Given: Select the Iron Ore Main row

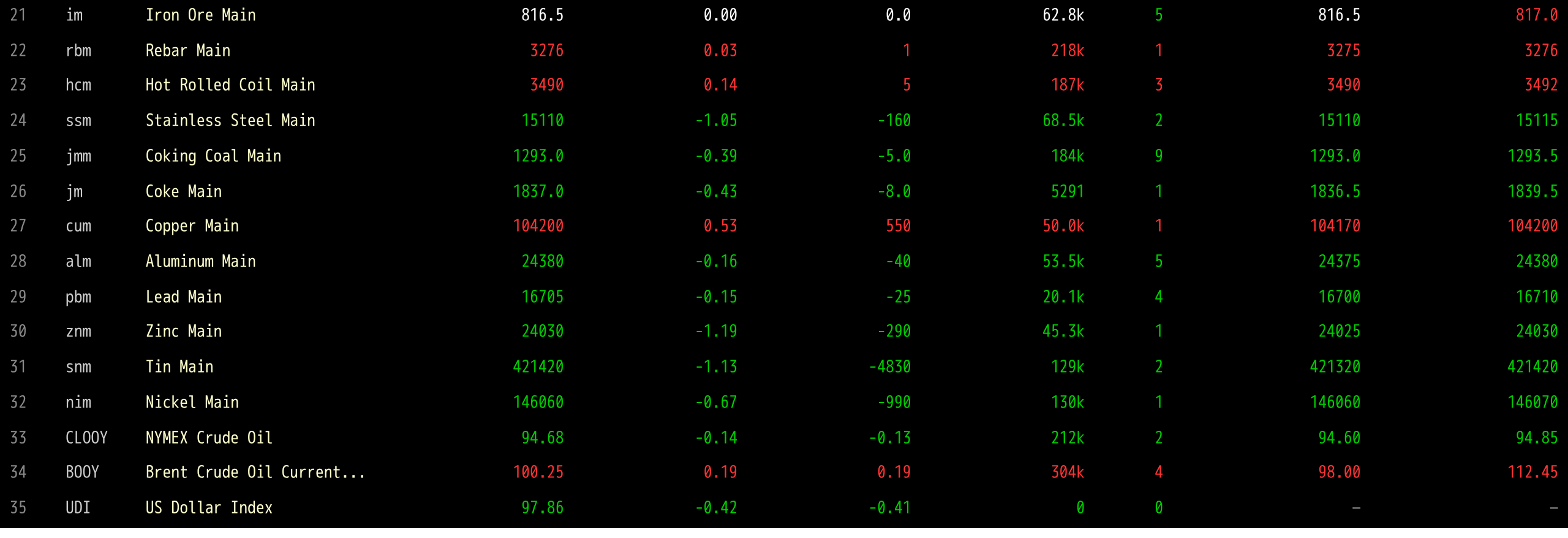Looking at the screenshot, I should point(784,15).
